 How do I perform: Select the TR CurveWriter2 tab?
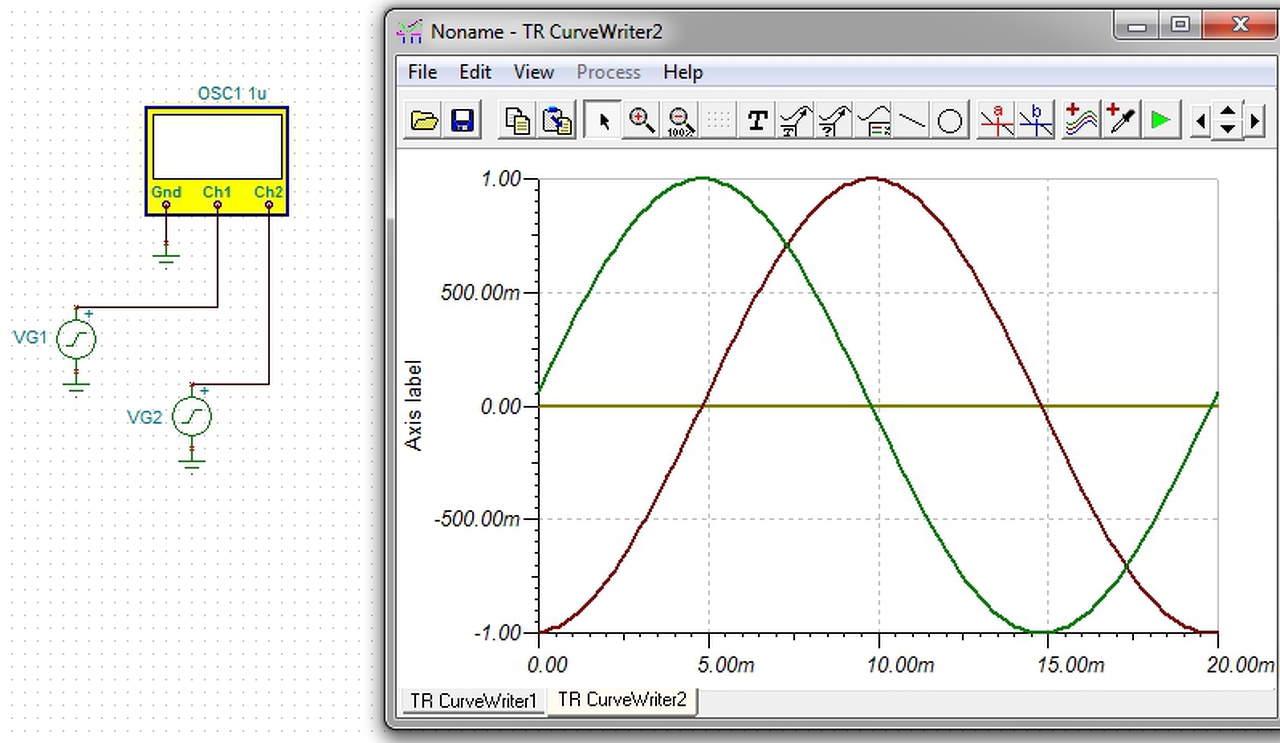tap(622, 700)
